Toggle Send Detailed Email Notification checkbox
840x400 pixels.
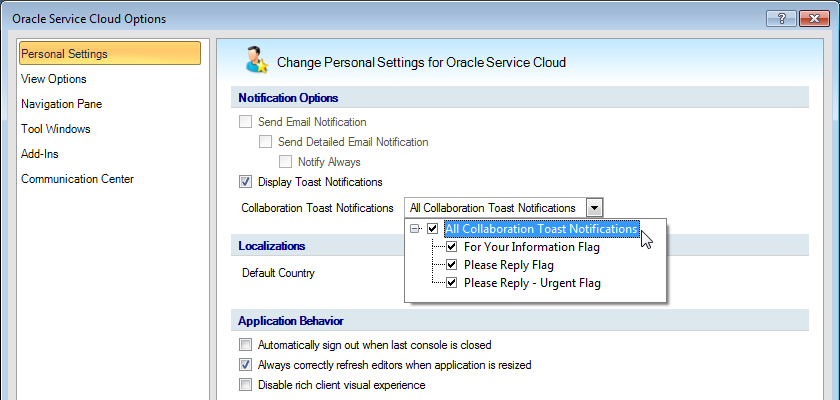(265, 142)
